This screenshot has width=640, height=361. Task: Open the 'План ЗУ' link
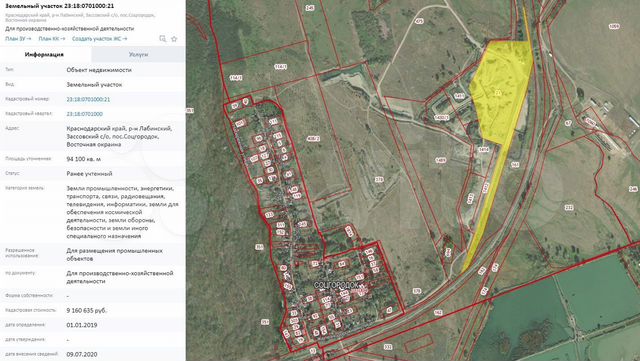pos(18,38)
